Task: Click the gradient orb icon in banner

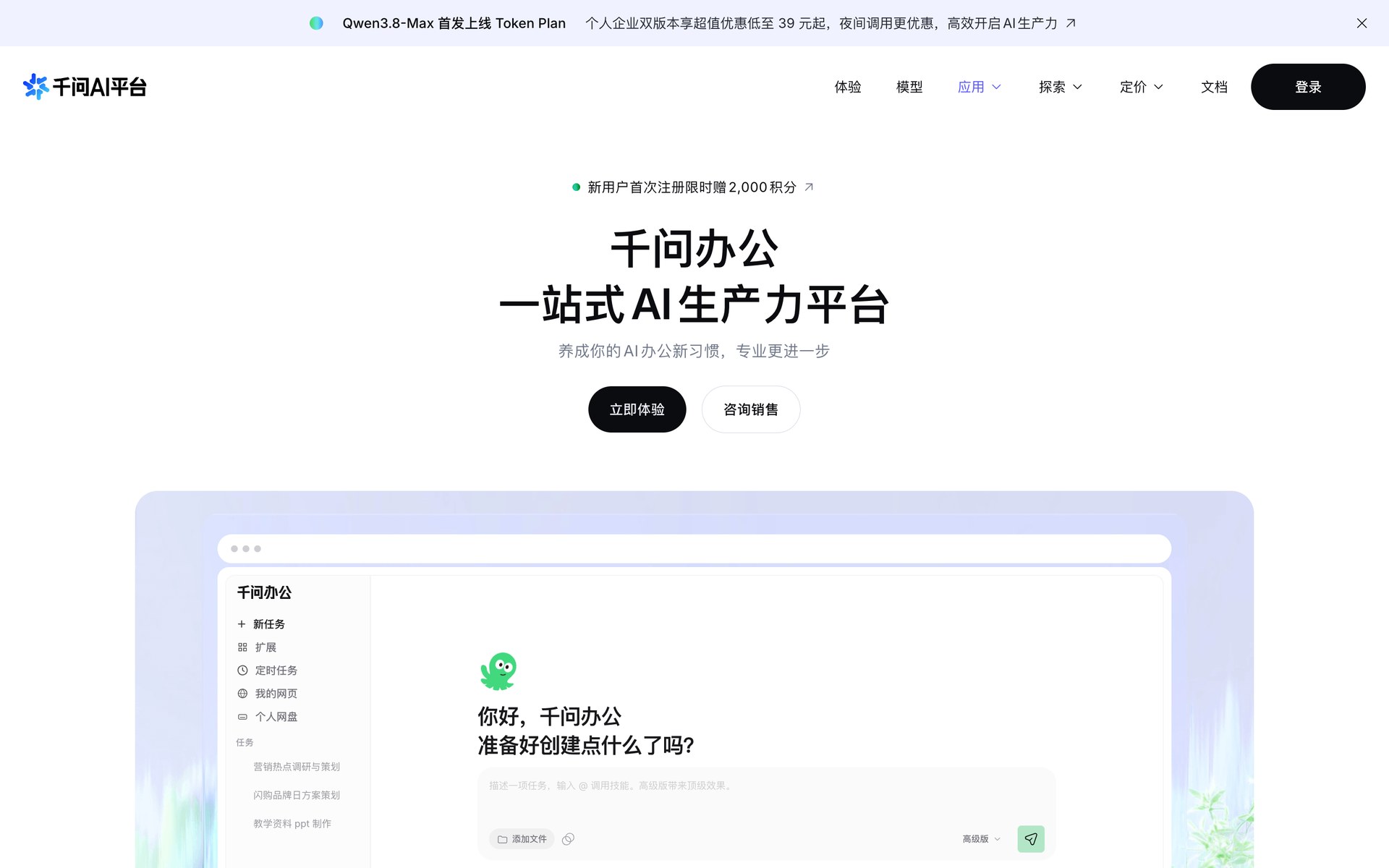Action: [316, 23]
